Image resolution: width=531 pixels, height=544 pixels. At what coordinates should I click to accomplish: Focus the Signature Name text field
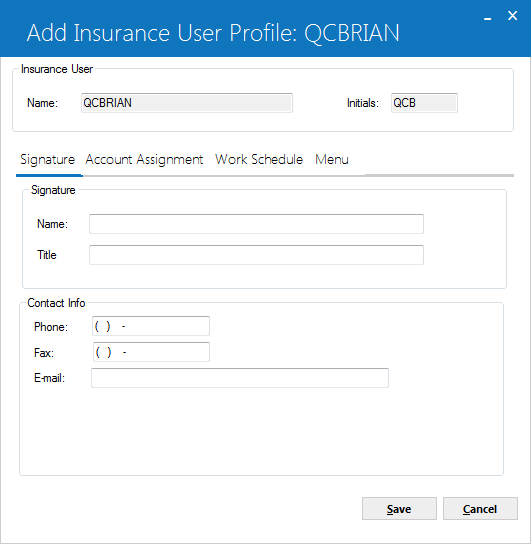(x=256, y=224)
